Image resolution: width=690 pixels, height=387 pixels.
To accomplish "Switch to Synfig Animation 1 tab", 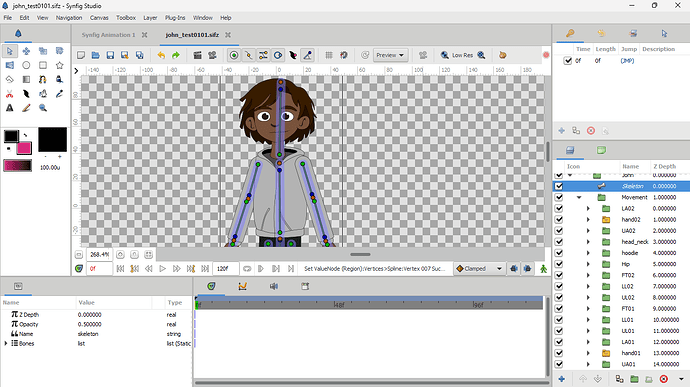I will (108, 35).
